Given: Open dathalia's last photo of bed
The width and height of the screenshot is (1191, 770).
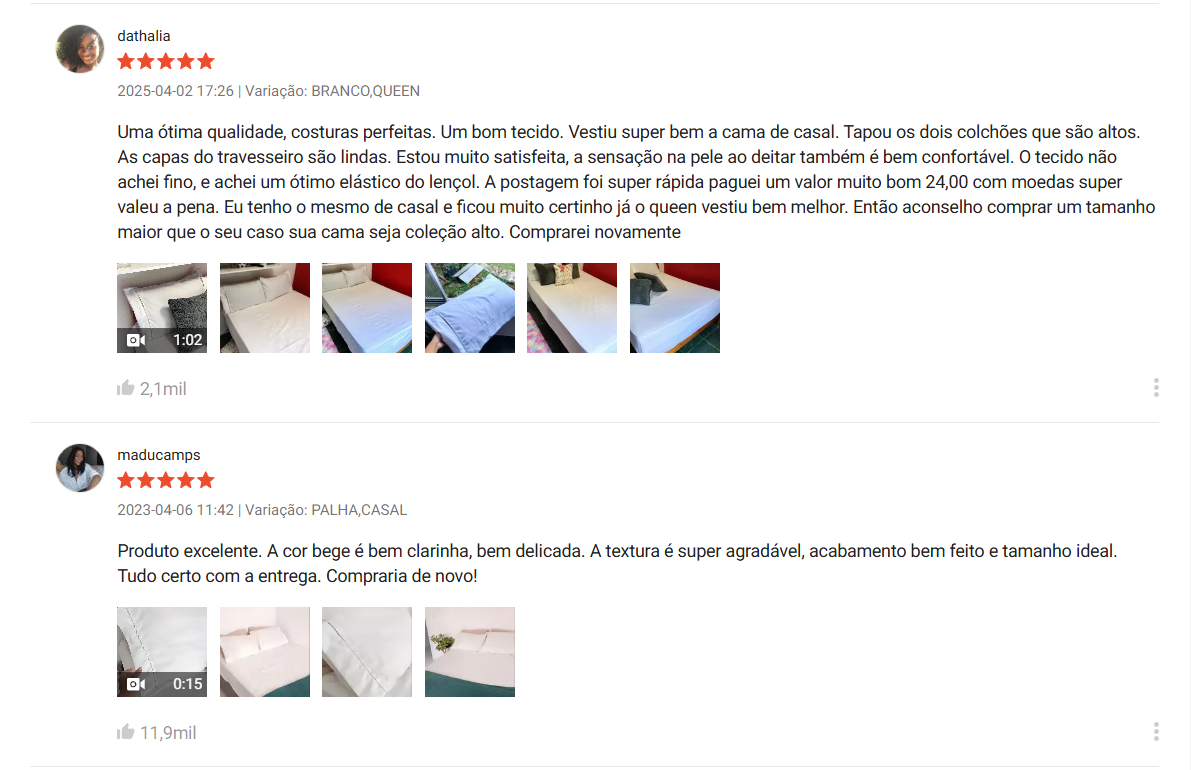Looking at the screenshot, I should (674, 308).
